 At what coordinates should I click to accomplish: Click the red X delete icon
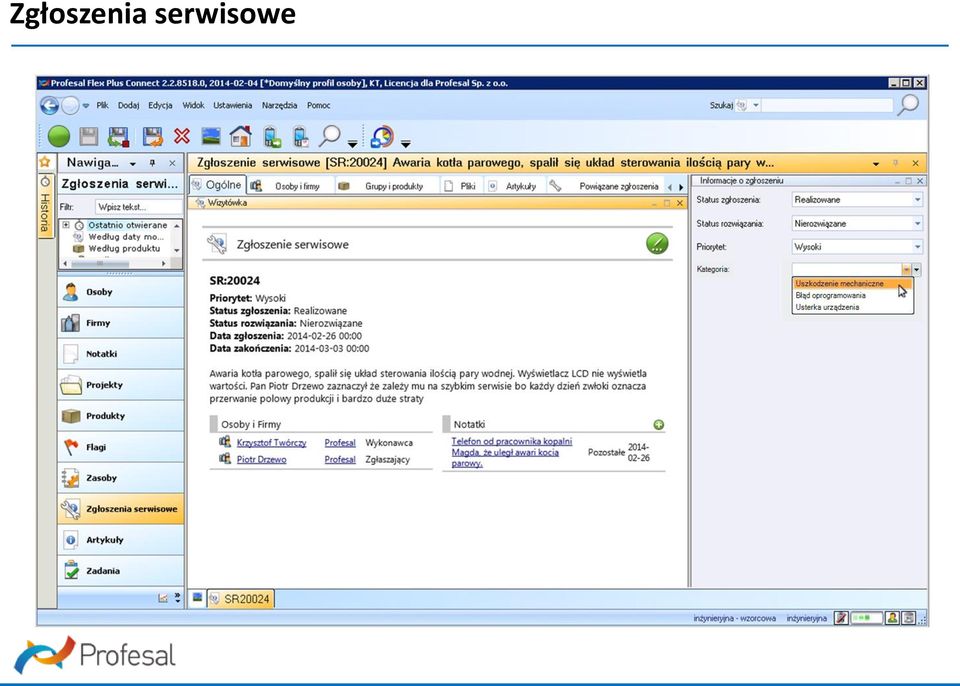click(x=182, y=136)
